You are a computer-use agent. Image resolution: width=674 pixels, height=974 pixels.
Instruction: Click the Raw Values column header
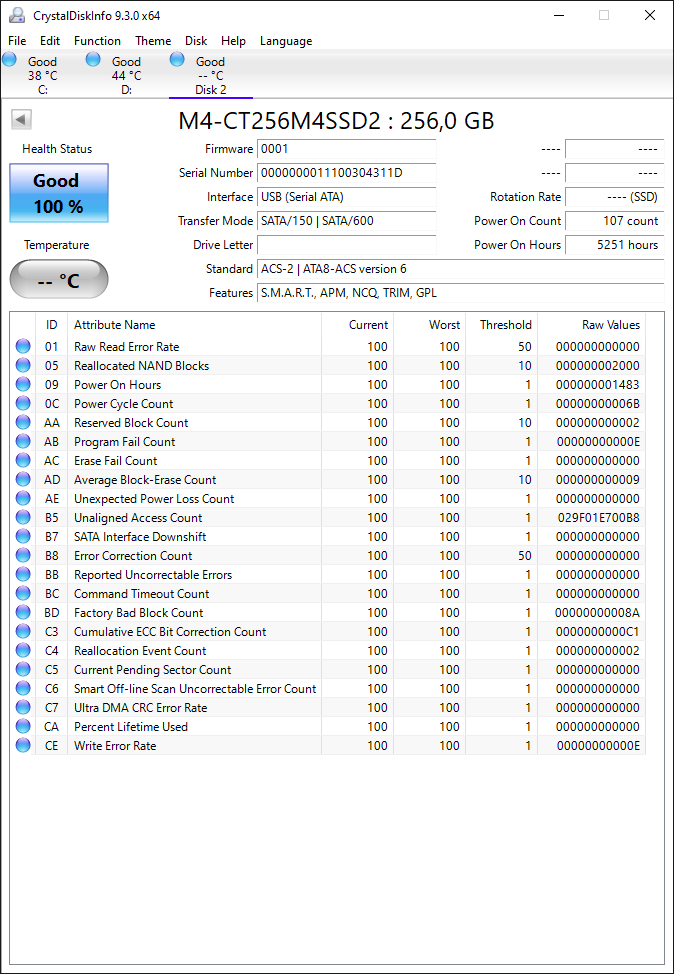591,325
